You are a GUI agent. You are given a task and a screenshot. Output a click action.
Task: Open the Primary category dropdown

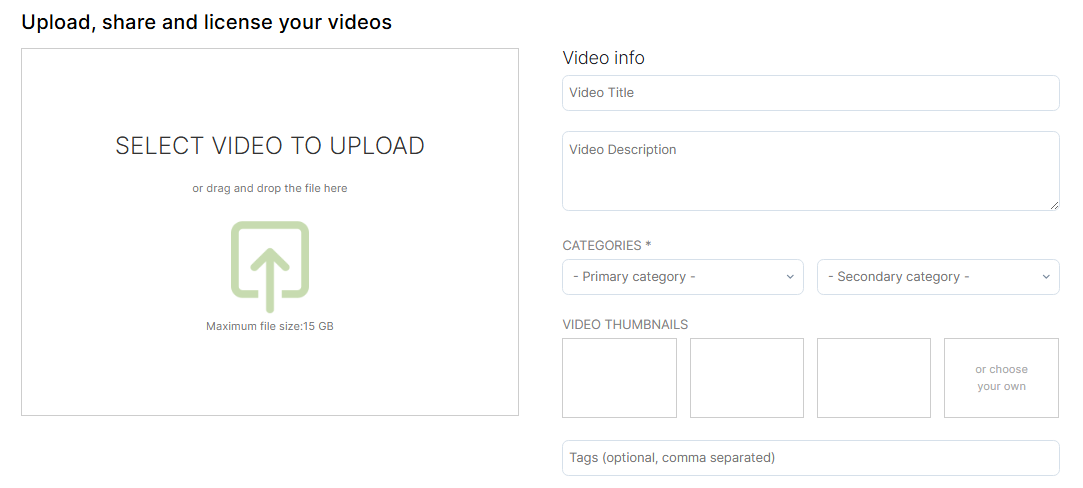(x=682, y=277)
